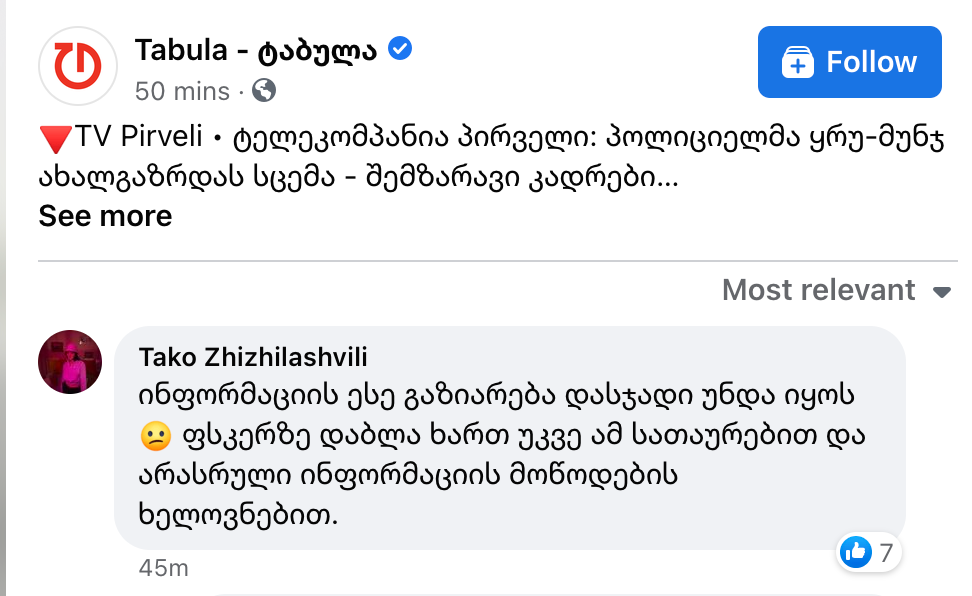
Task: Click the plus icon inside Follow button
Action: click(x=797, y=62)
